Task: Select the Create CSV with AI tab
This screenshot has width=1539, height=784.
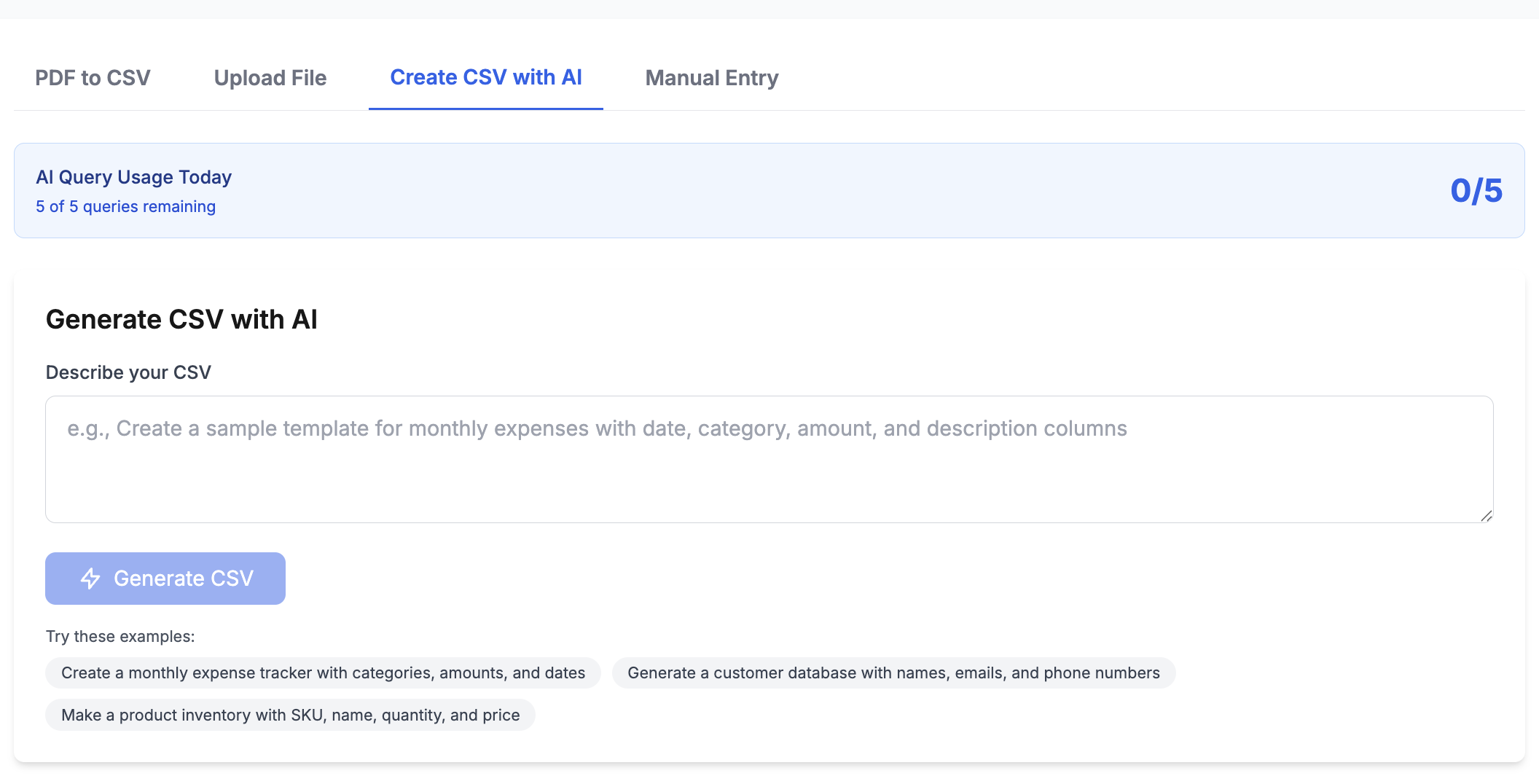Action: tap(486, 77)
